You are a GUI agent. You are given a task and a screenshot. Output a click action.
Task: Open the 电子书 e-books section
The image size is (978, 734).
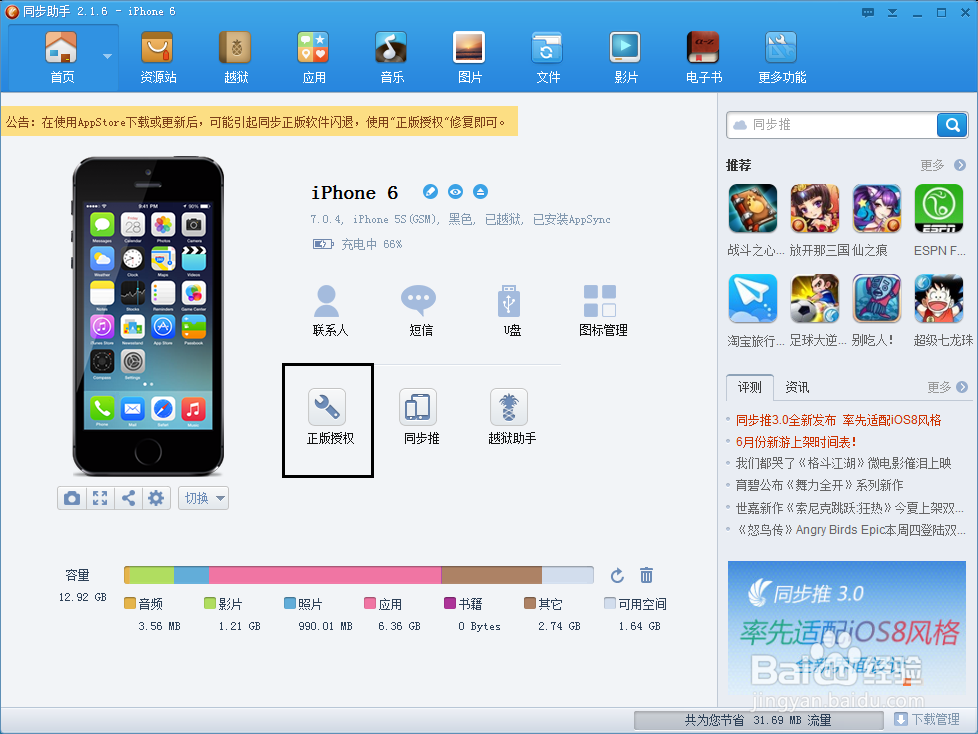point(704,58)
